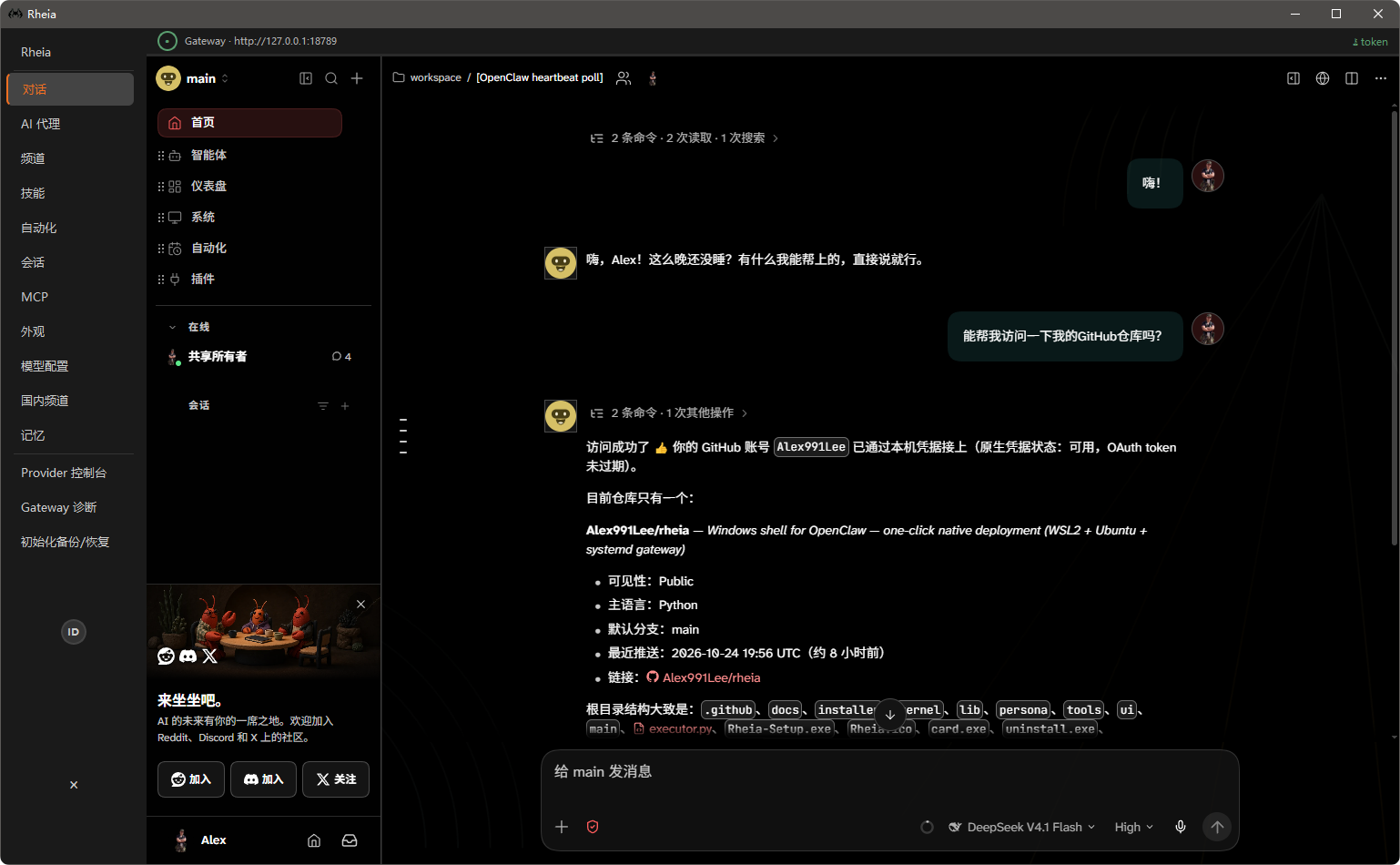Image resolution: width=1400 pixels, height=865 pixels.
Task: Expand "2 条命令 · 2 次读取 · 1 次搜索" summary
Action: pos(684,138)
